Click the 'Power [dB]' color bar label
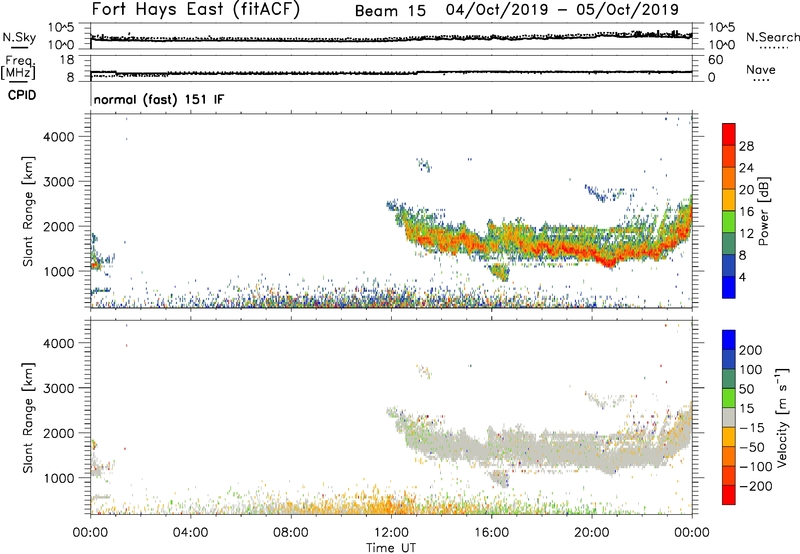 (763, 211)
